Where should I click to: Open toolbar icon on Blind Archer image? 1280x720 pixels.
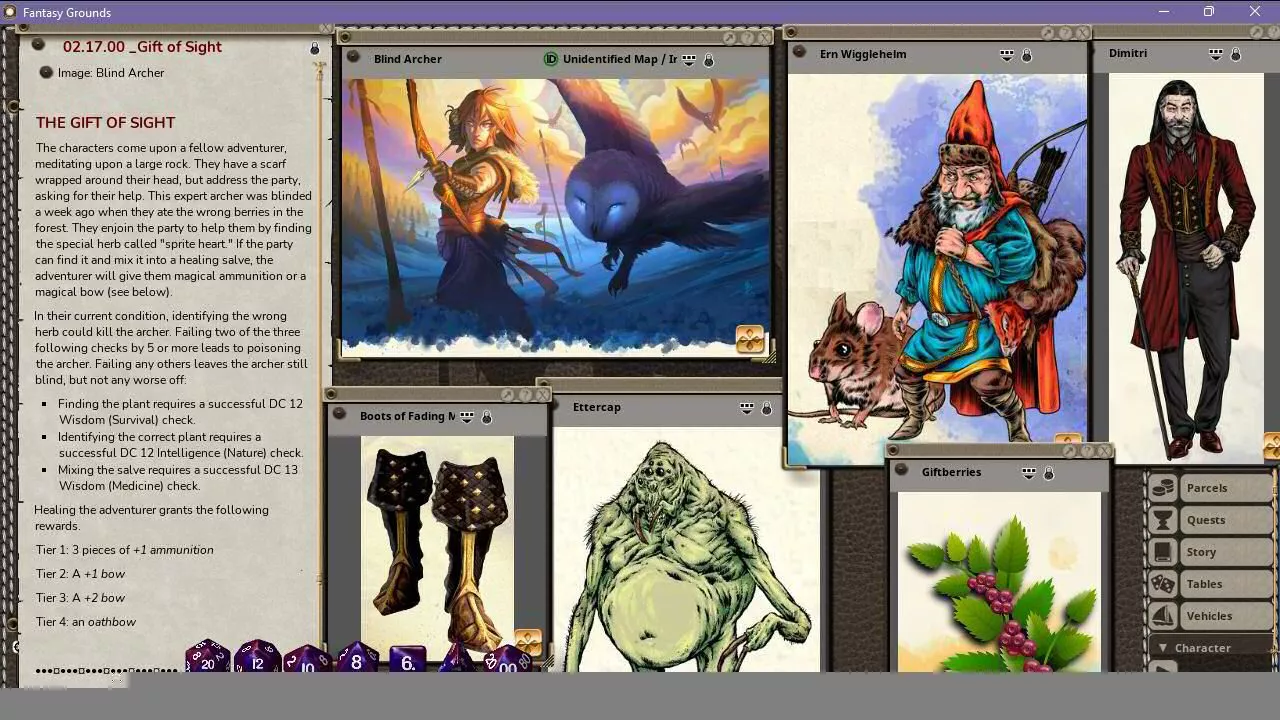pyautogui.click(x=750, y=340)
